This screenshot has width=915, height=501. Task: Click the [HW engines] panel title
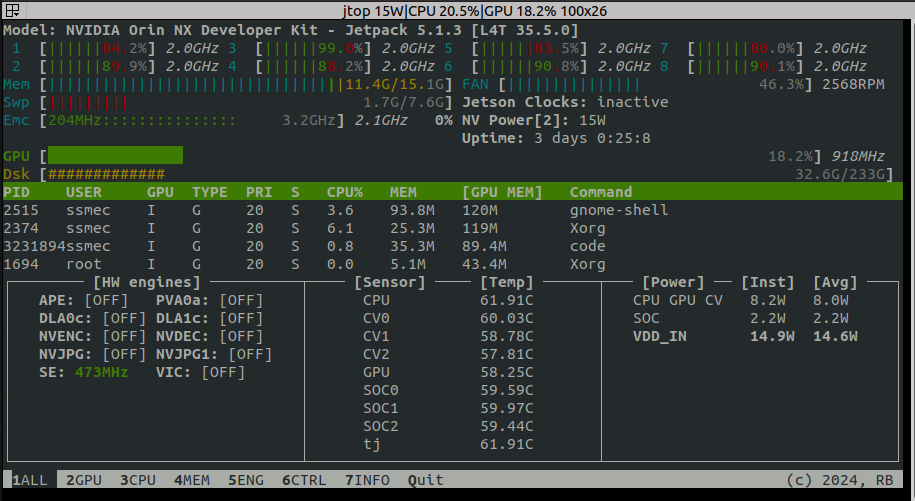point(146,282)
